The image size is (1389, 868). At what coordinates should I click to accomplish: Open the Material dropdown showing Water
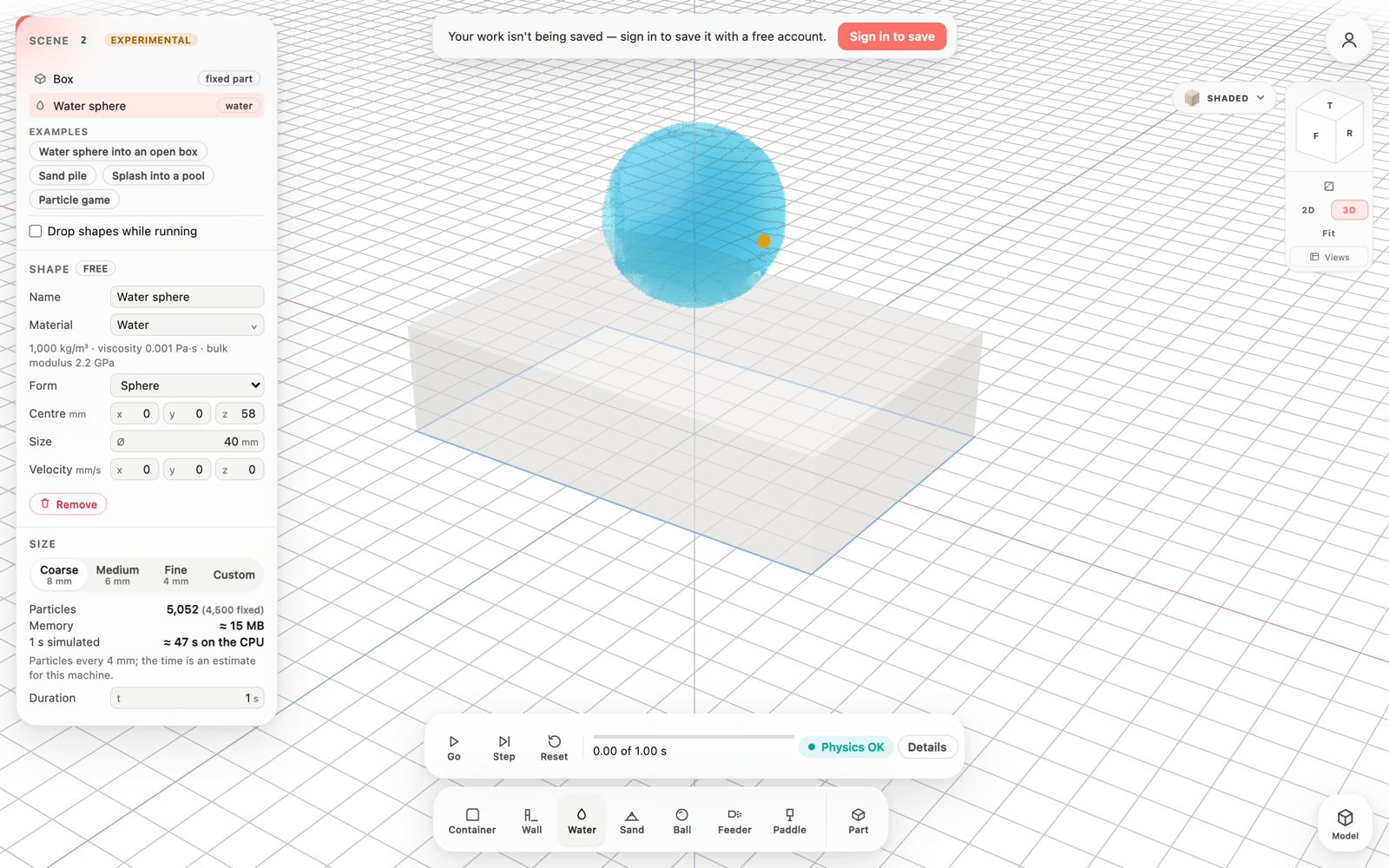tap(187, 325)
